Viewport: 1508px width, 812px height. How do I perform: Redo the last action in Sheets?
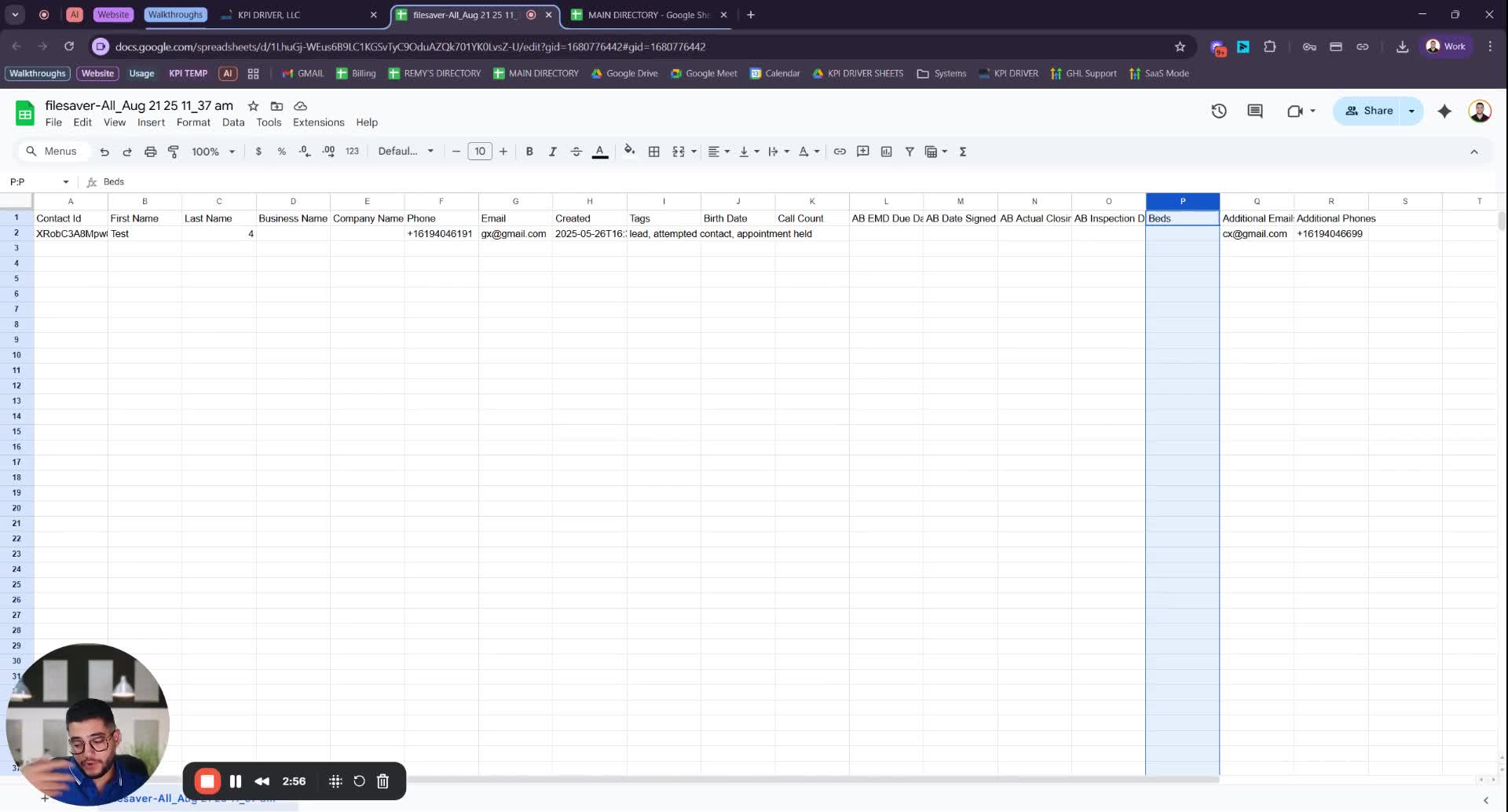(x=127, y=152)
